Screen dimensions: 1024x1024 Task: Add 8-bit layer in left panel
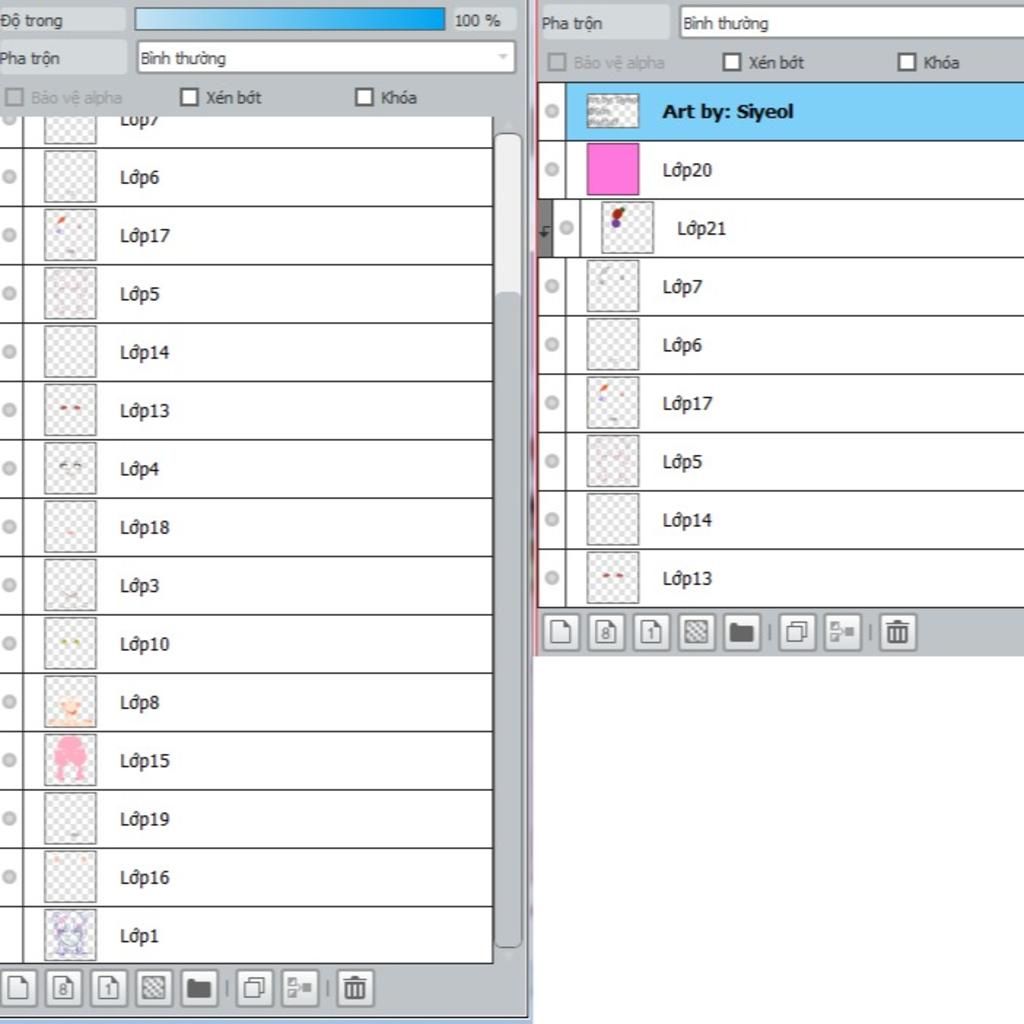coord(63,987)
